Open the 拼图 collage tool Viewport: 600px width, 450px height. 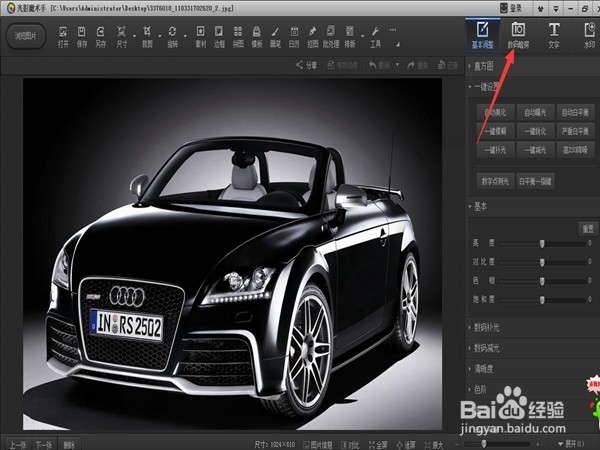[238, 37]
